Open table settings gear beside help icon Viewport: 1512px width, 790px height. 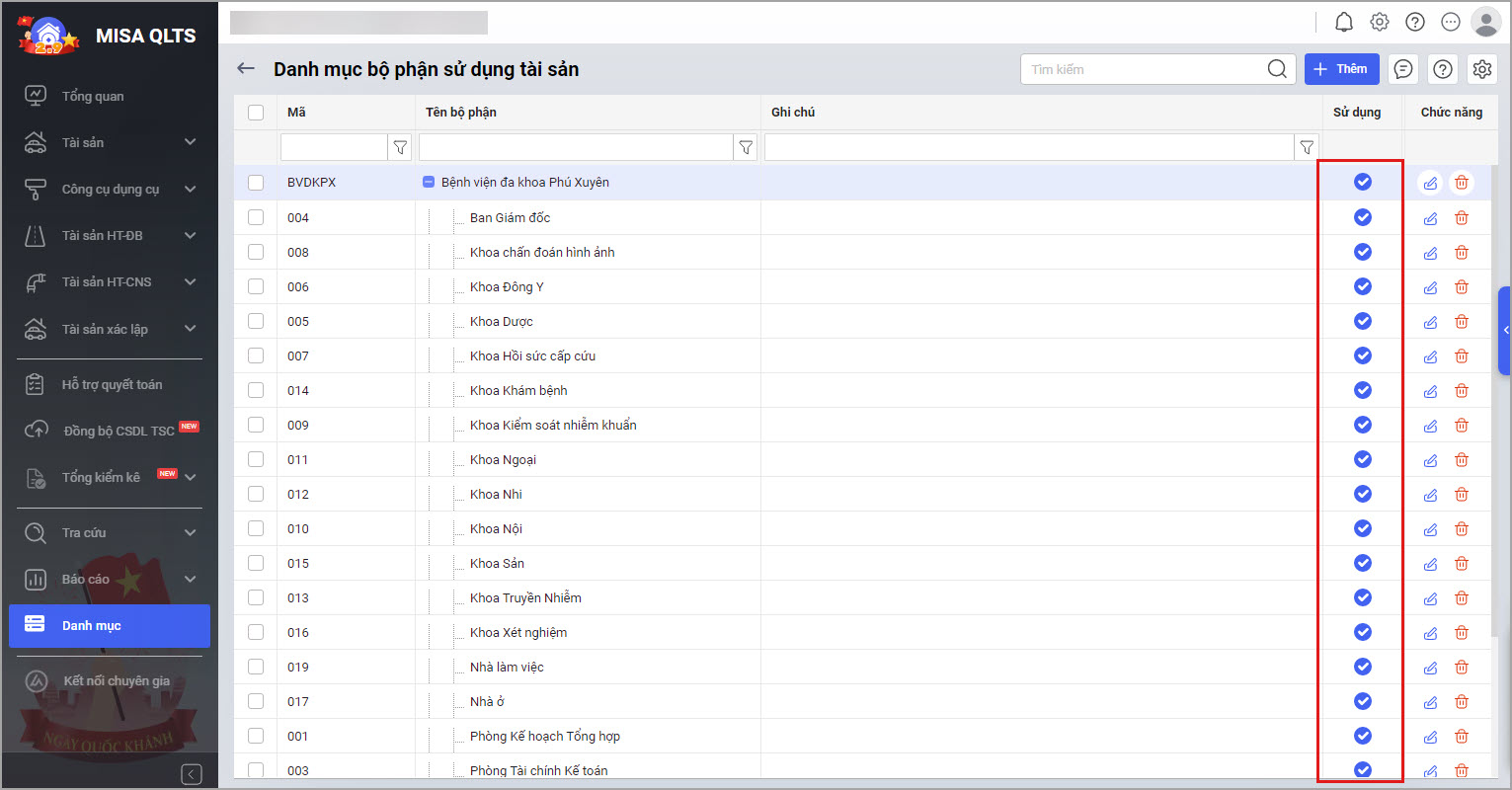(1482, 69)
